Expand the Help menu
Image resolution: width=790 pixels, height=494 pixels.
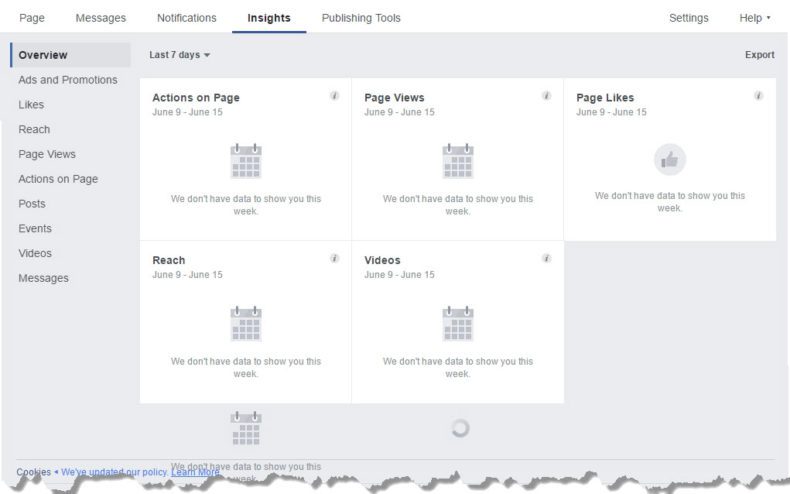coord(754,18)
